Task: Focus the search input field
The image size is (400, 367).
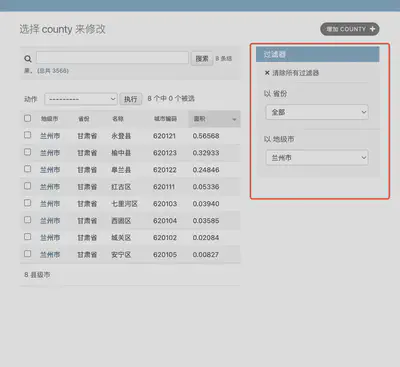Action: 112,58
